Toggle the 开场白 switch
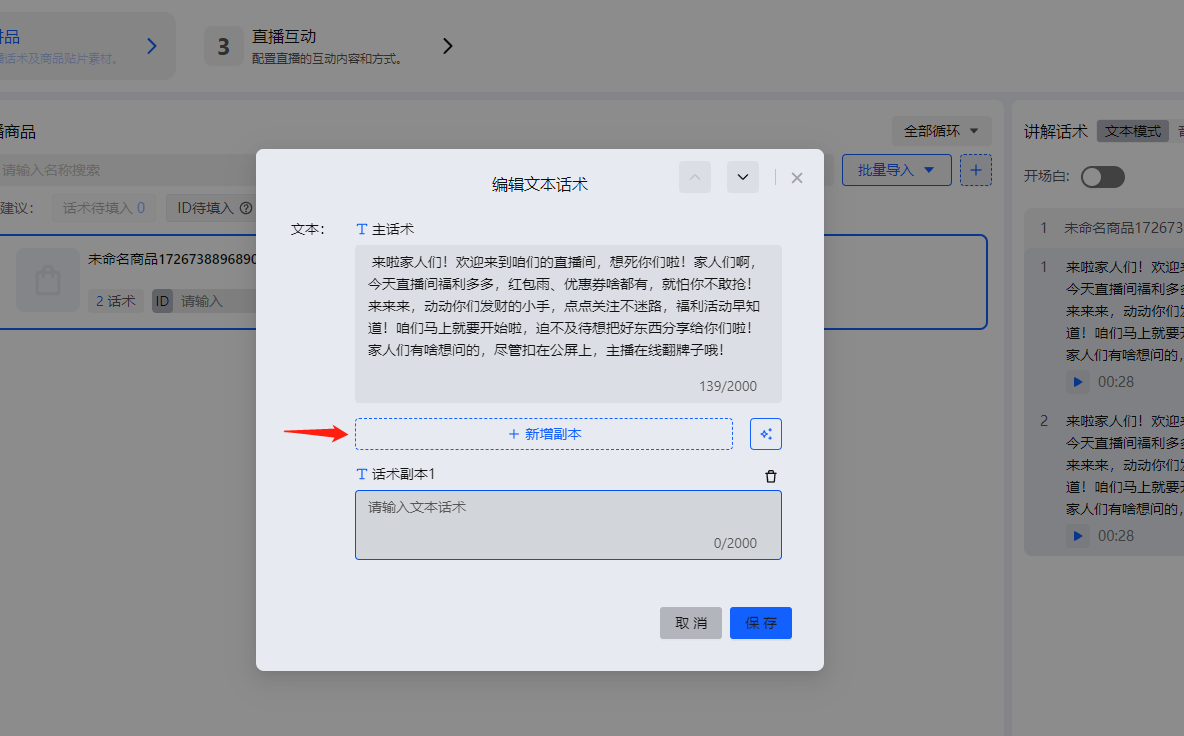 point(1102,177)
